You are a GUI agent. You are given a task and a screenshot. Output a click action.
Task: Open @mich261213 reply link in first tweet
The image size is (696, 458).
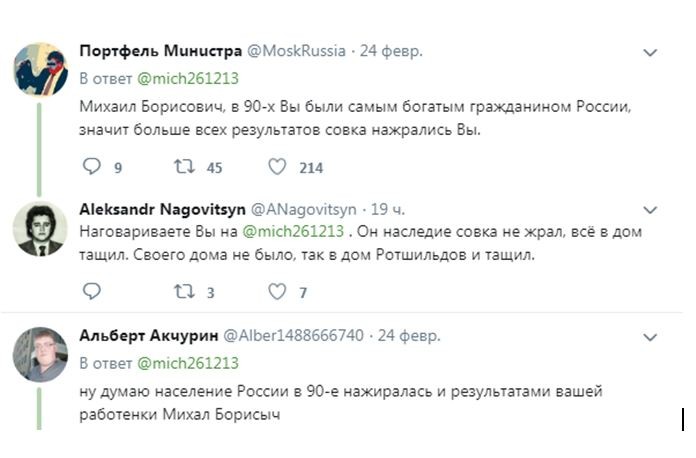tap(187, 78)
